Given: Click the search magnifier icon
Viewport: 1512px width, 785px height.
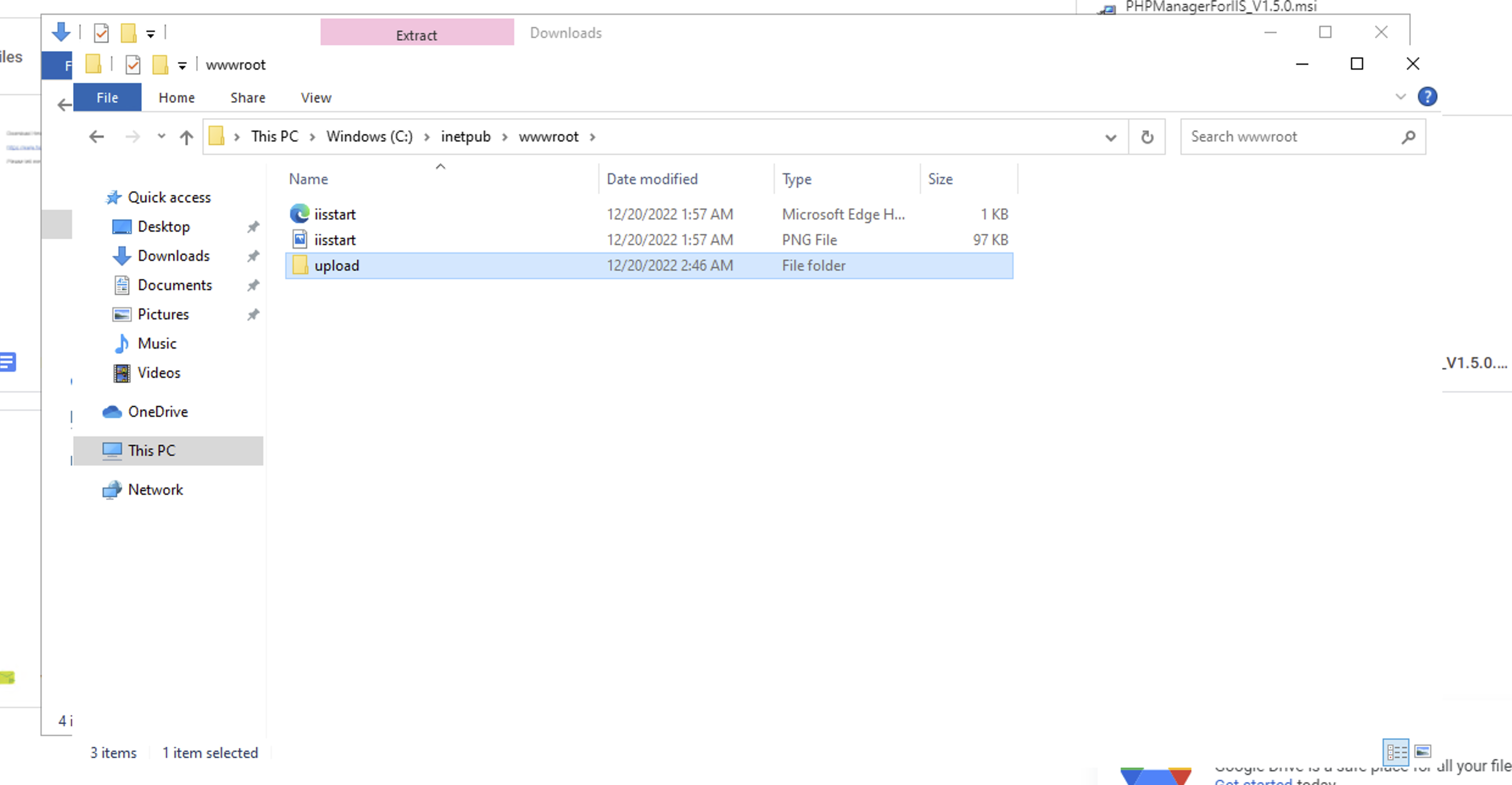Looking at the screenshot, I should [1408, 137].
